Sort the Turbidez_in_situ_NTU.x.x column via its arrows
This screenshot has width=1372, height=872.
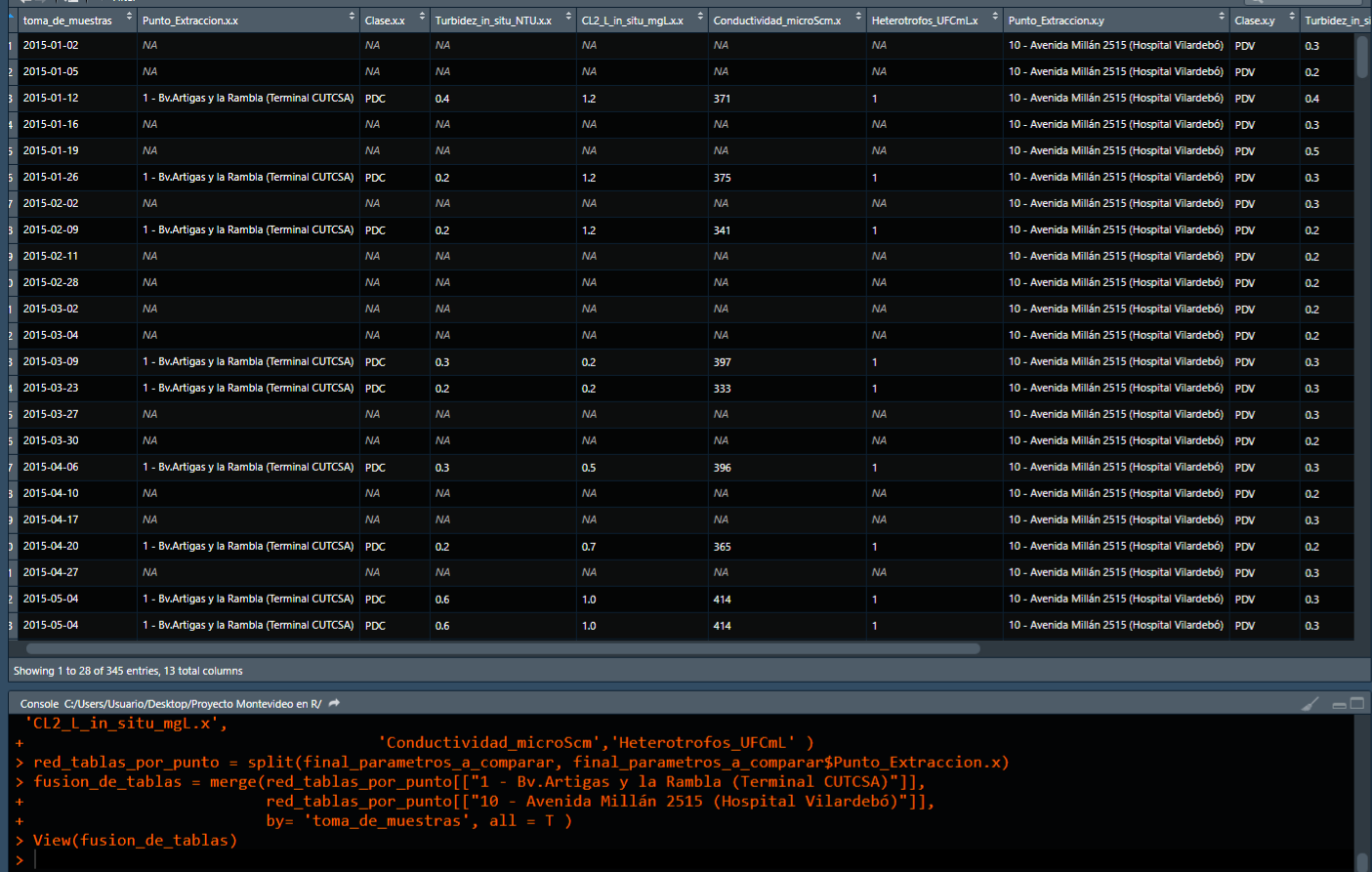click(x=568, y=17)
